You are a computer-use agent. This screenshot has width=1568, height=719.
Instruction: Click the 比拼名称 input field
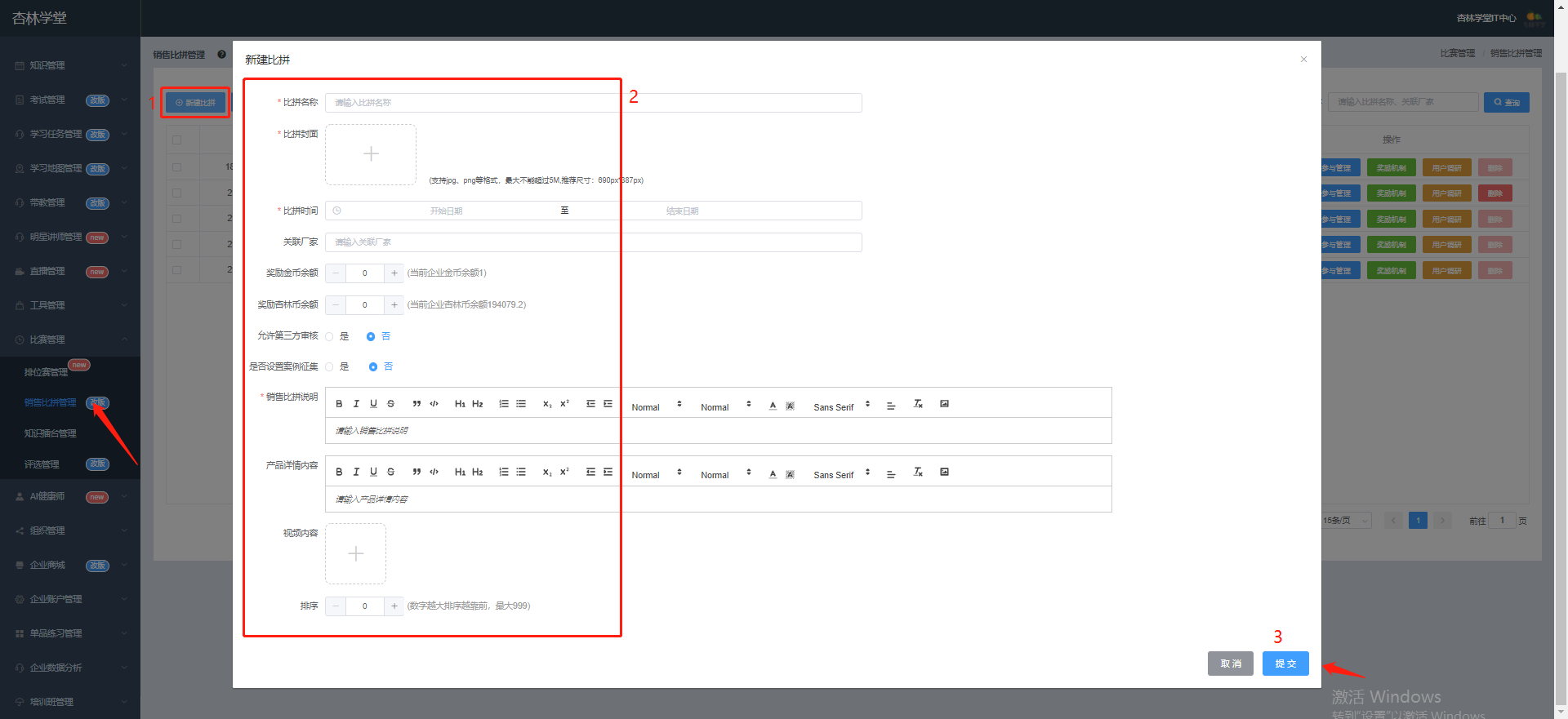[x=594, y=103]
